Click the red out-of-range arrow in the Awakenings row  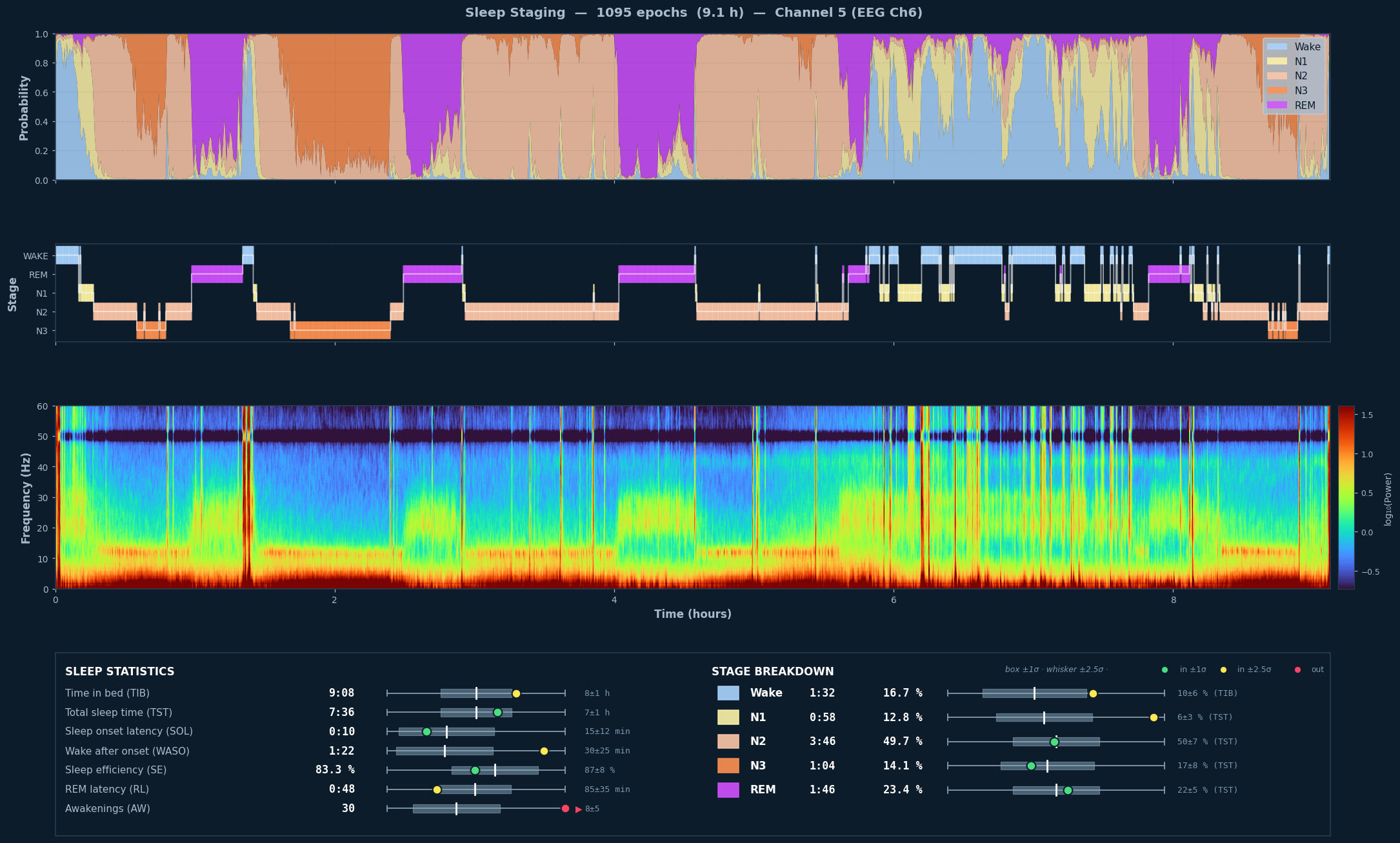tap(579, 809)
